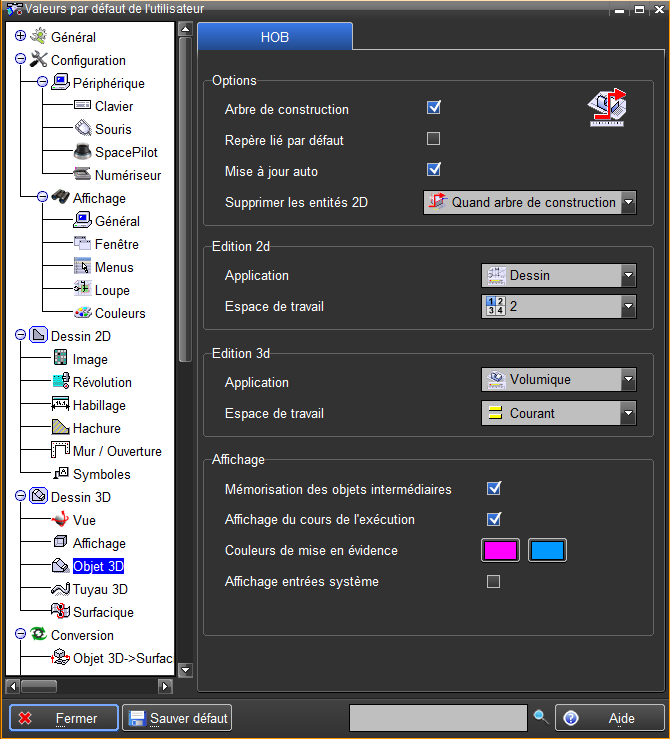
Task: Disable the Arbre de construction checkbox
Action: [x=434, y=108]
